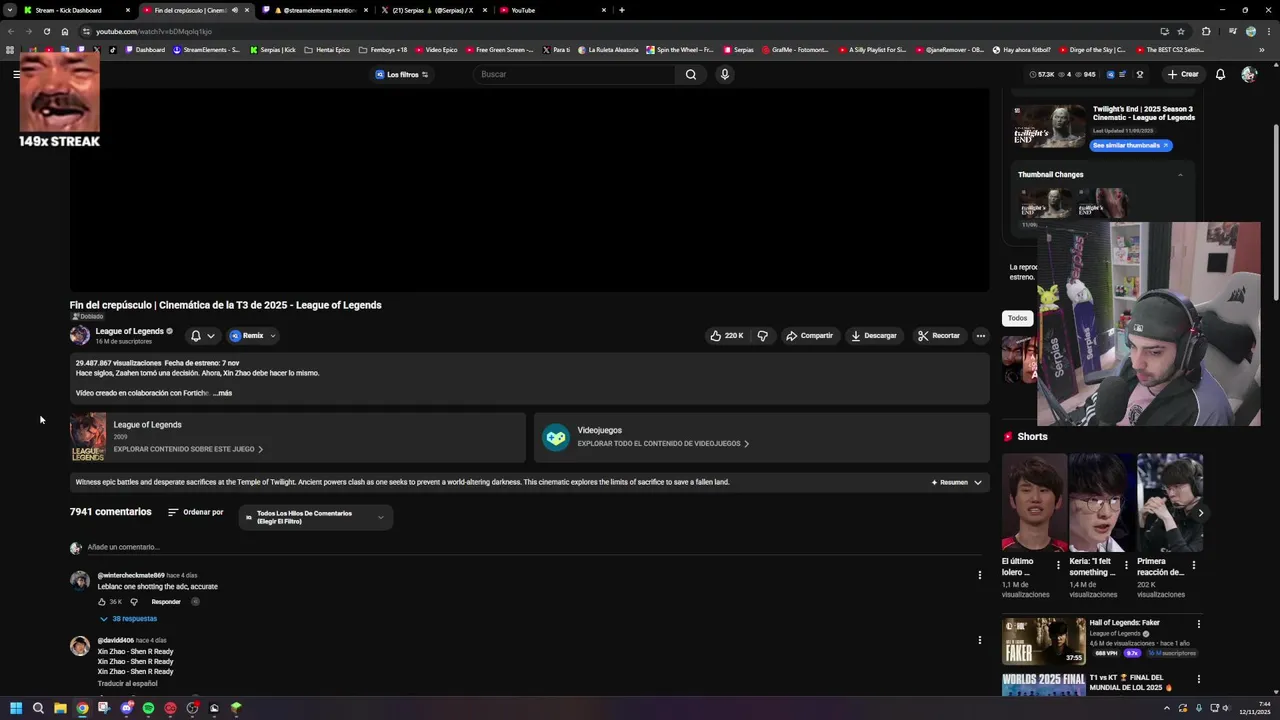Open File Explorer from taskbar

pyautogui.click(x=60, y=708)
